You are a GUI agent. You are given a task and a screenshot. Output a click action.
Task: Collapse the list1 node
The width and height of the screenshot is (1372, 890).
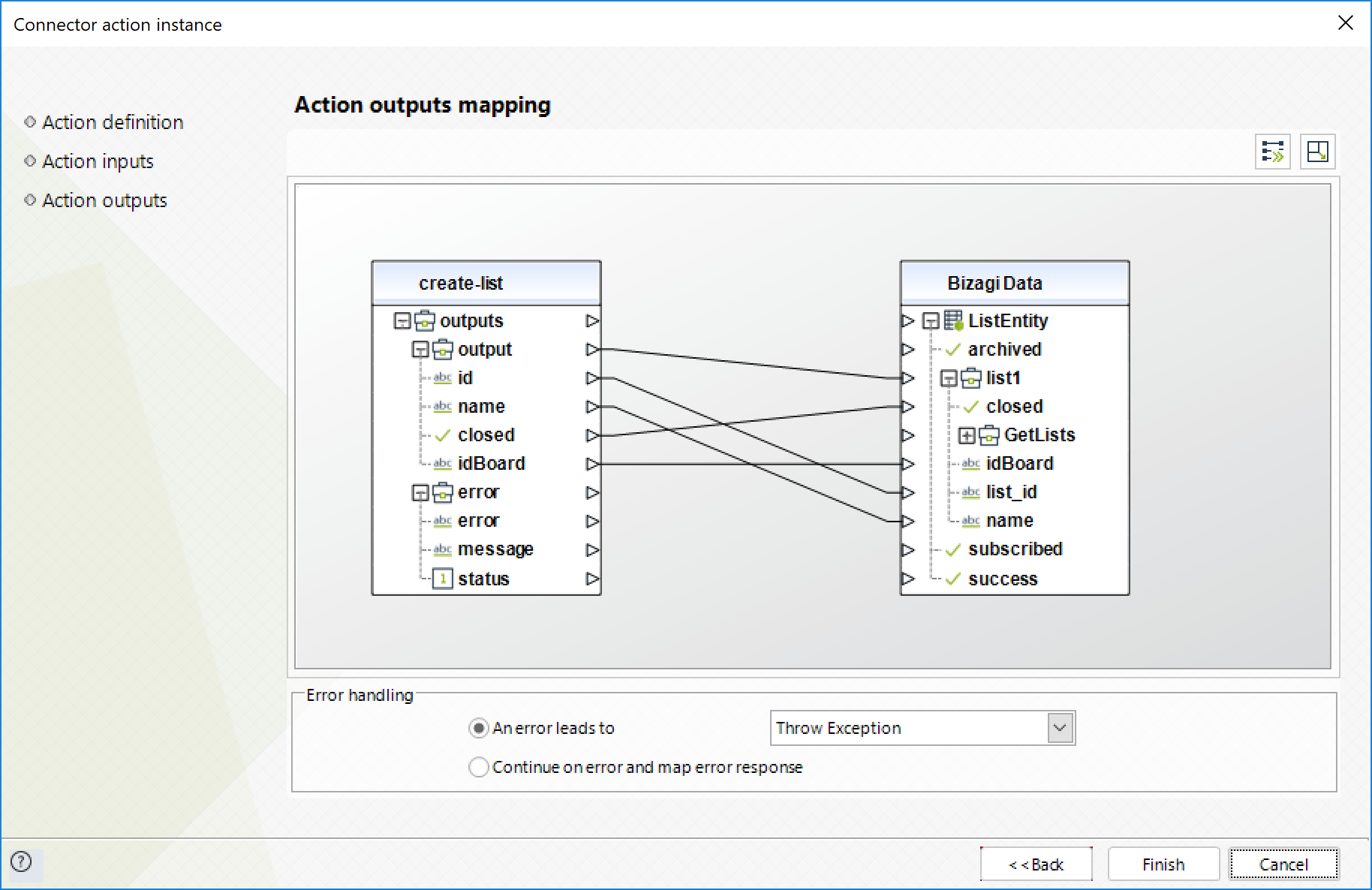(949, 378)
